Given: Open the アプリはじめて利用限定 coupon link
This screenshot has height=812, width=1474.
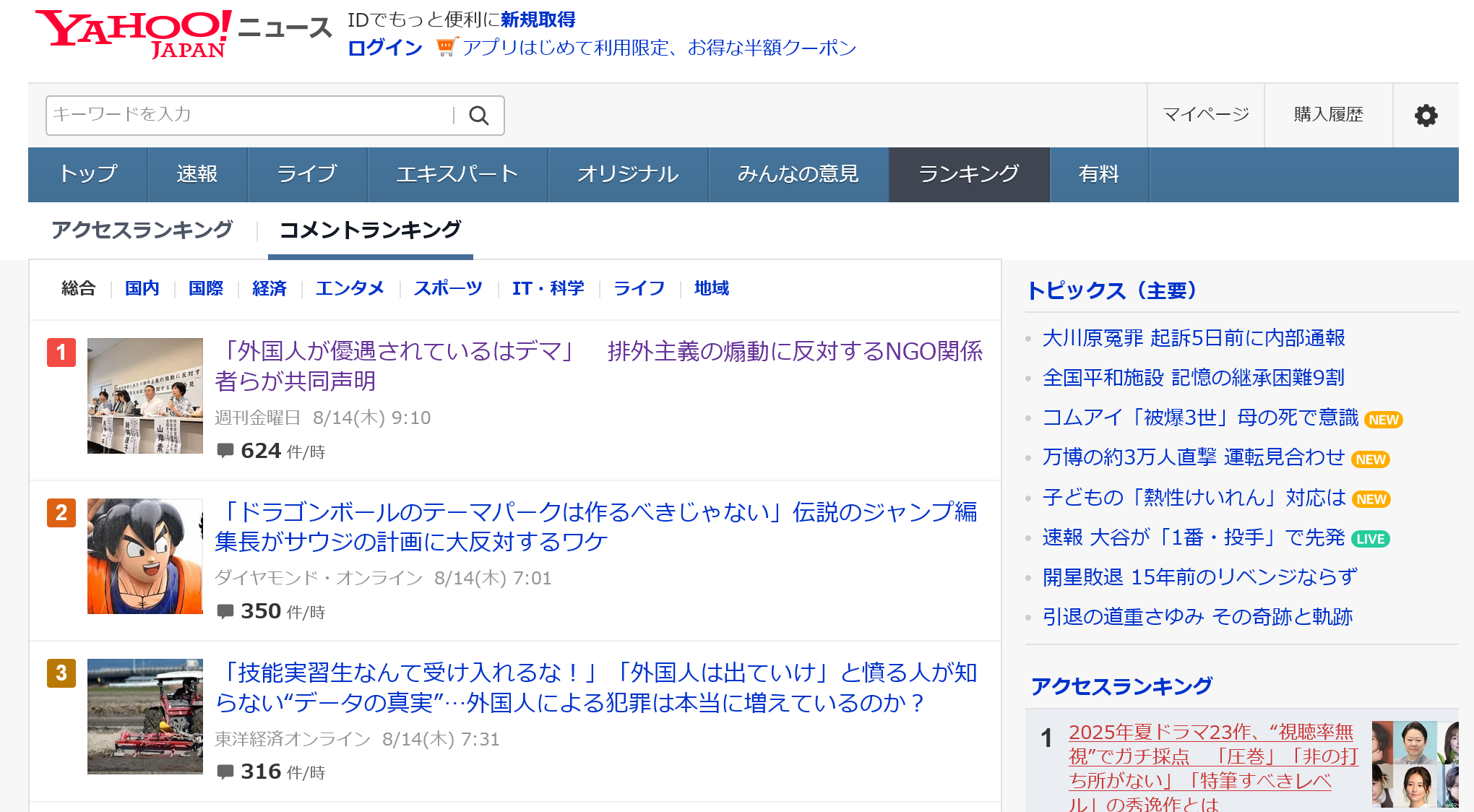Looking at the screenshot, I should click(x=659, y=48).
